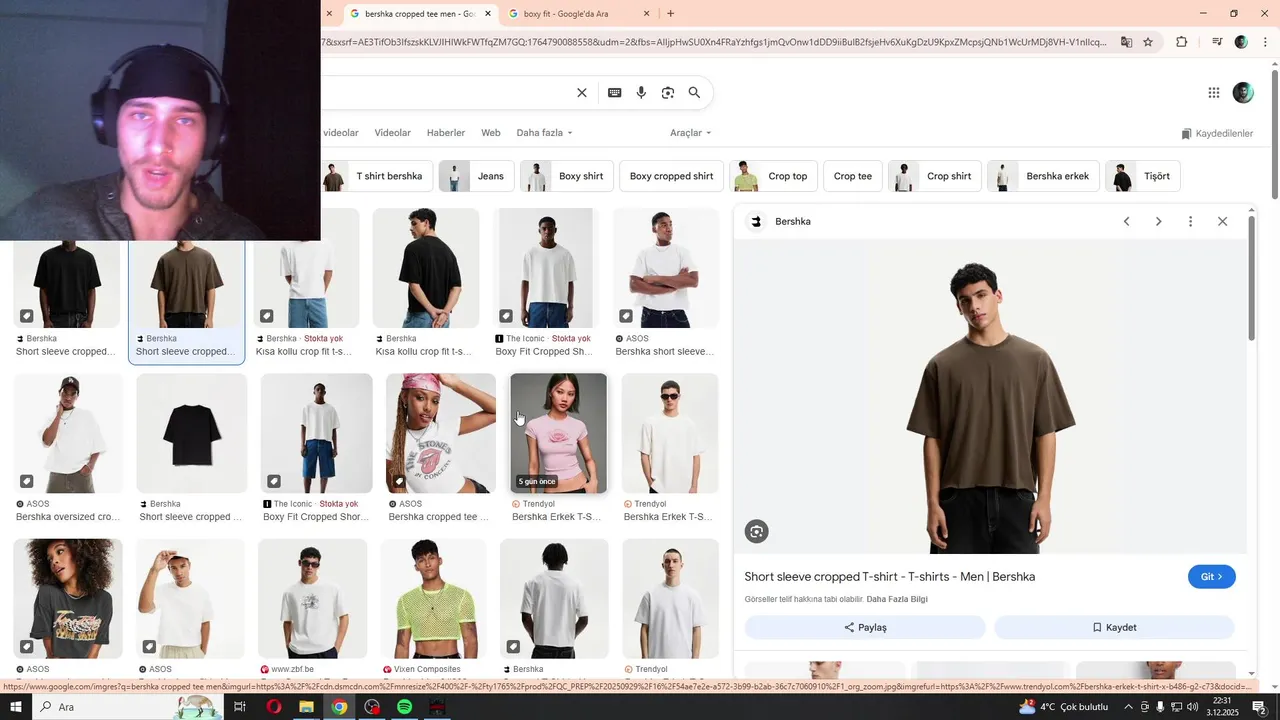The image size is (1280, 720).
Task: Open Chrome media controls icon
Action: click(x=1217, y=42)
